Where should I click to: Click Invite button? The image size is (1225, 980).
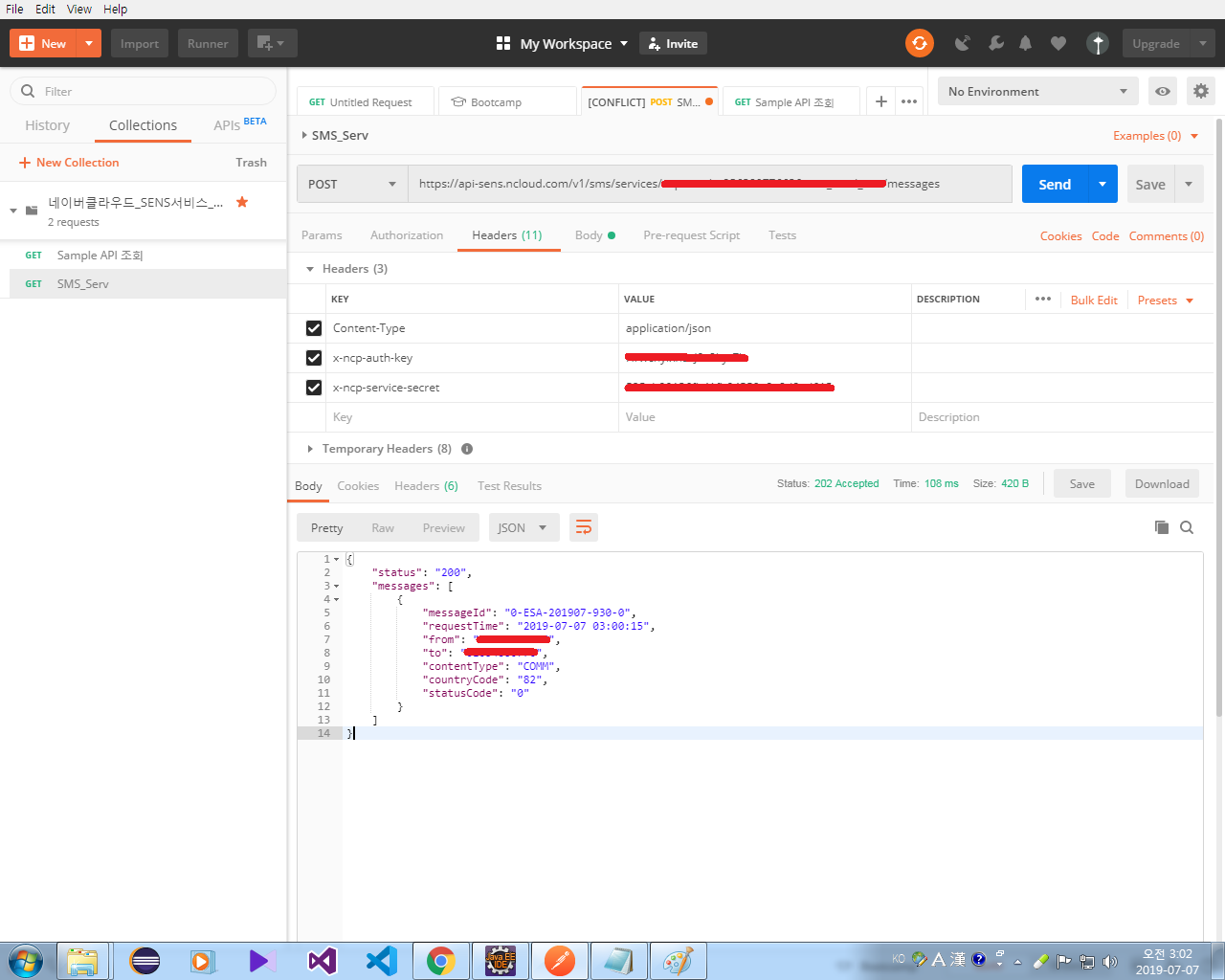click(674, 43)
